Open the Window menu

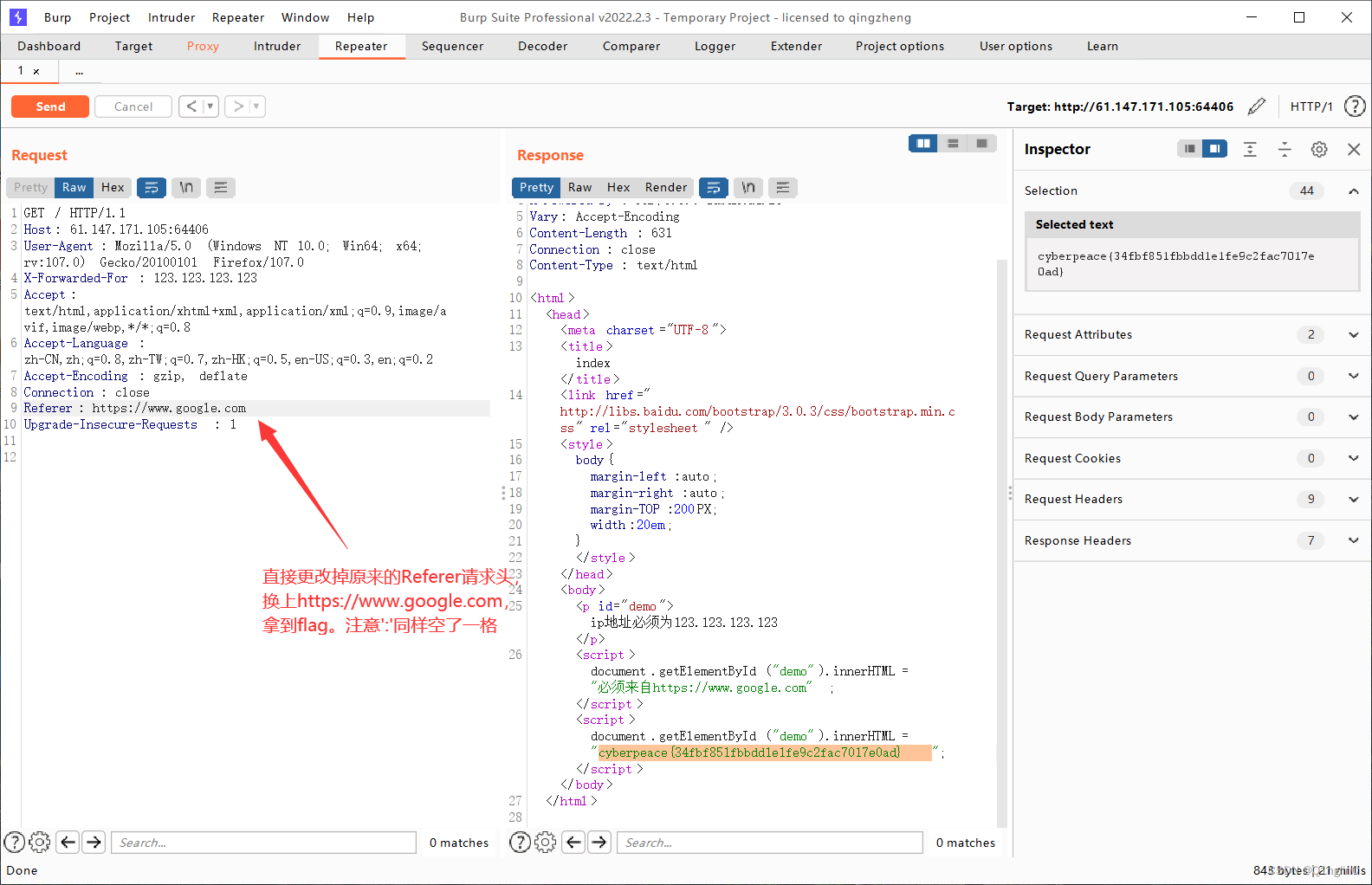305,17
